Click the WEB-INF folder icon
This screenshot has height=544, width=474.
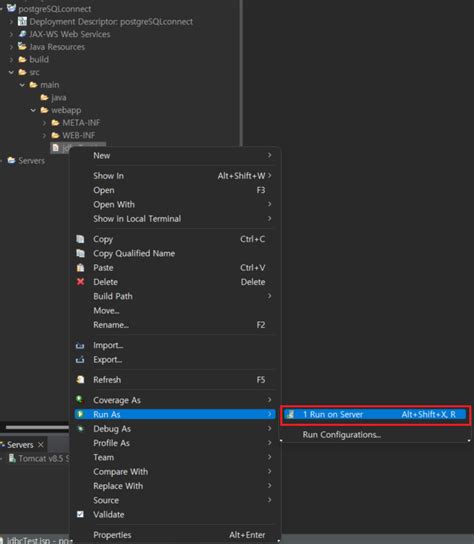tap(56, 135)
